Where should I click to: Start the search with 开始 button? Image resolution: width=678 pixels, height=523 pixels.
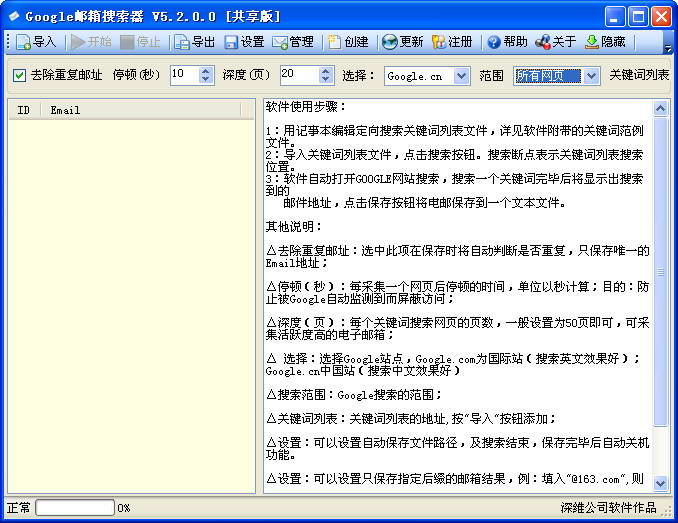(x=91, y=42)
